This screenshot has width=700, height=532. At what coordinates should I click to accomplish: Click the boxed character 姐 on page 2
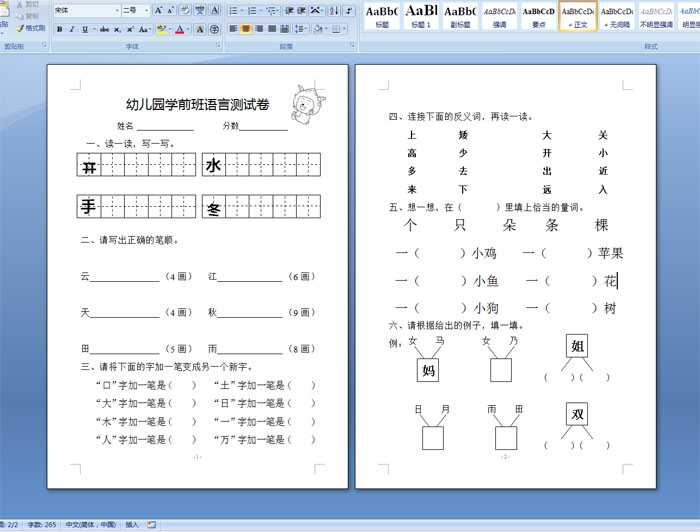tap(577, 346)
